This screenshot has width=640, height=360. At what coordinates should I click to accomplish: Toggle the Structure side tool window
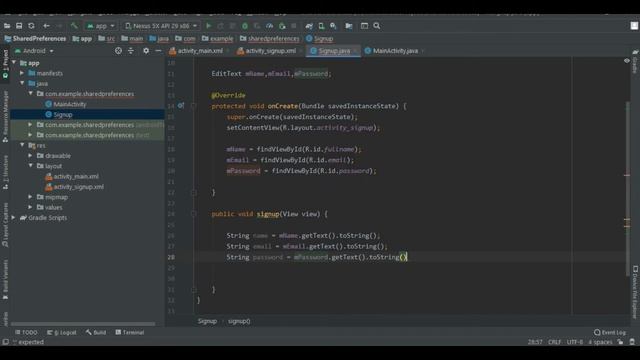coord(5,172)
